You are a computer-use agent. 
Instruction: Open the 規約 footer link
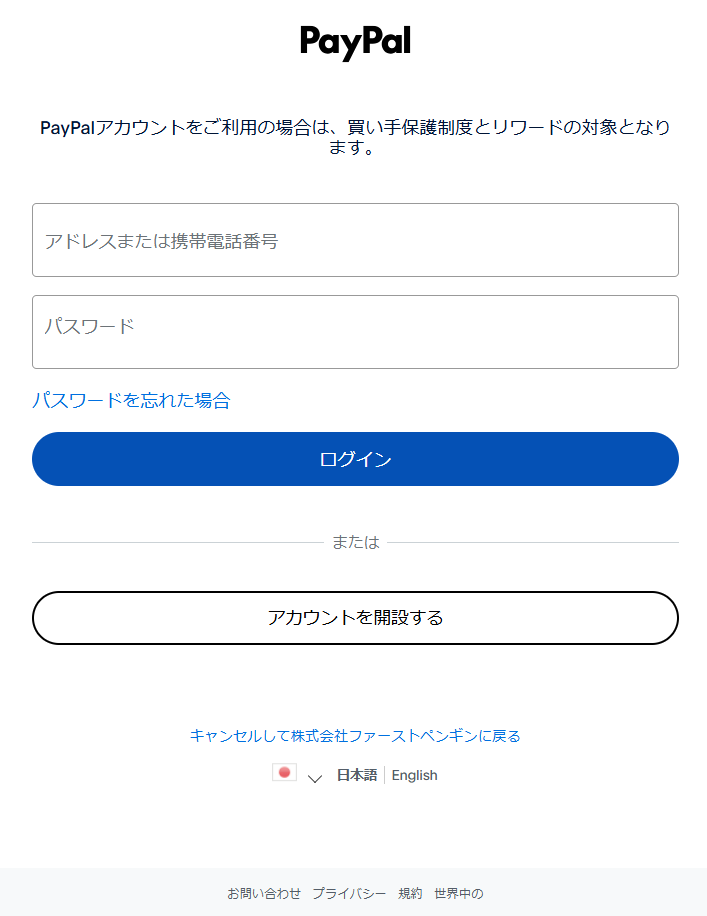tap(410, 893)
